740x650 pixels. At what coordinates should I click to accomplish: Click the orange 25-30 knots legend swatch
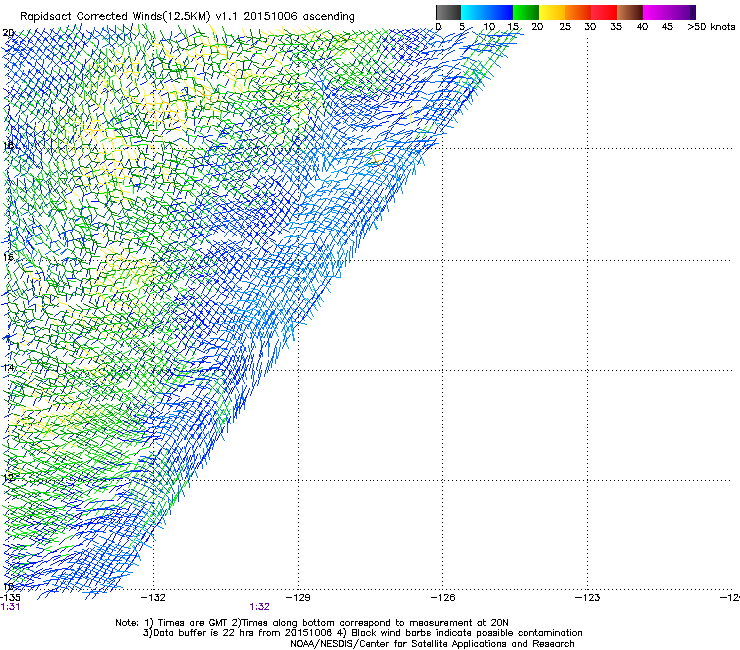(x=578, y=12)
